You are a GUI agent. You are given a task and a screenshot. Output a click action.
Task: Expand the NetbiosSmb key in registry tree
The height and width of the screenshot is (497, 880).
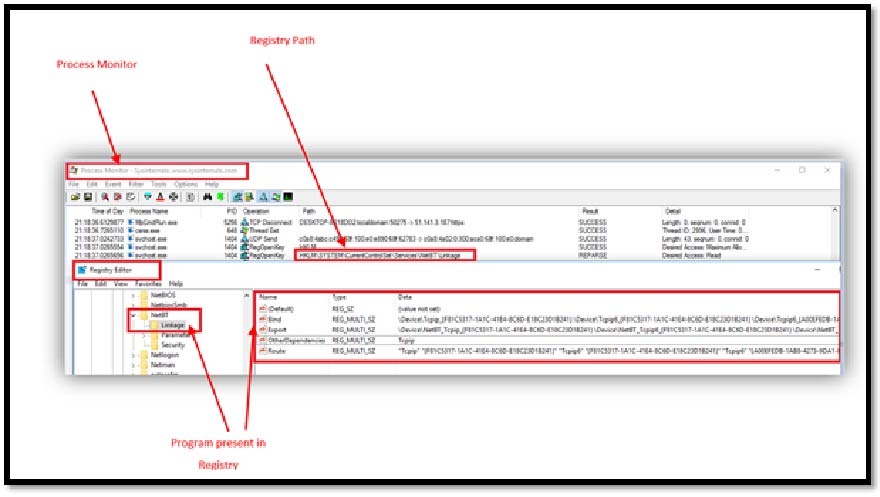point(133,305)
